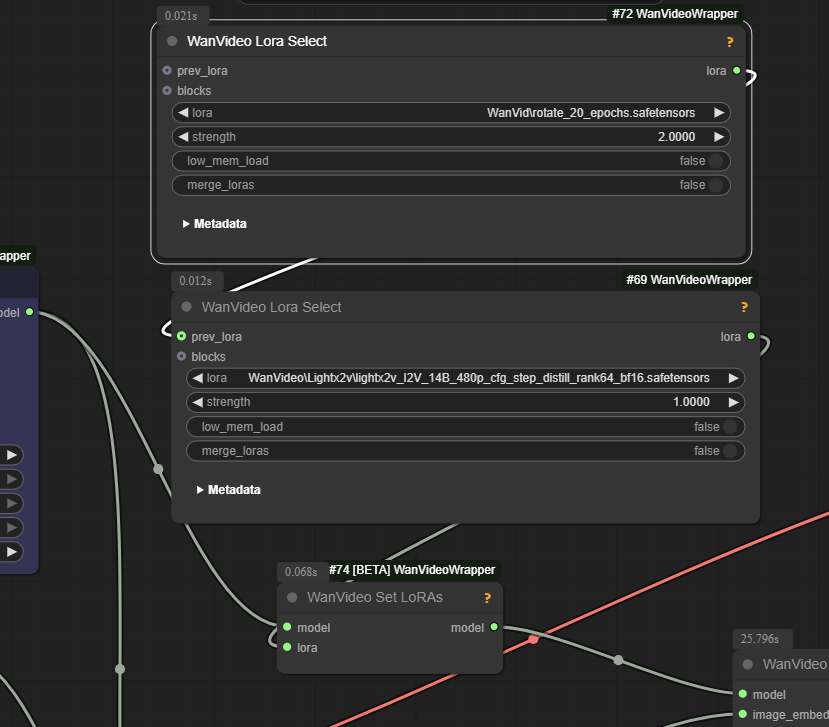829x727 pixels.
Task: Toggle merge_loras on node #72
Action: pyautogui.click(x=451, y=185)
